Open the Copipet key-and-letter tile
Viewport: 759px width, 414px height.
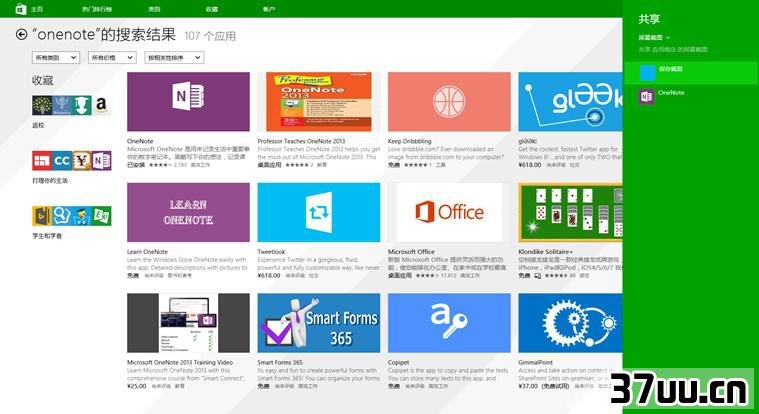click(449, 323)
